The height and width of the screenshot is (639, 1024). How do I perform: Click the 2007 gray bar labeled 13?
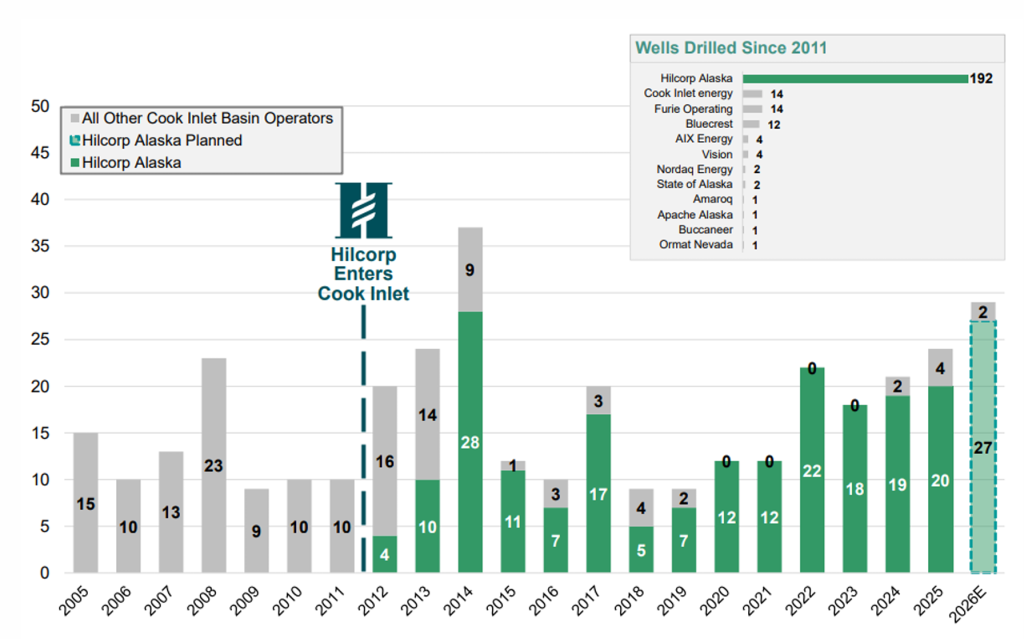point(171,512)
